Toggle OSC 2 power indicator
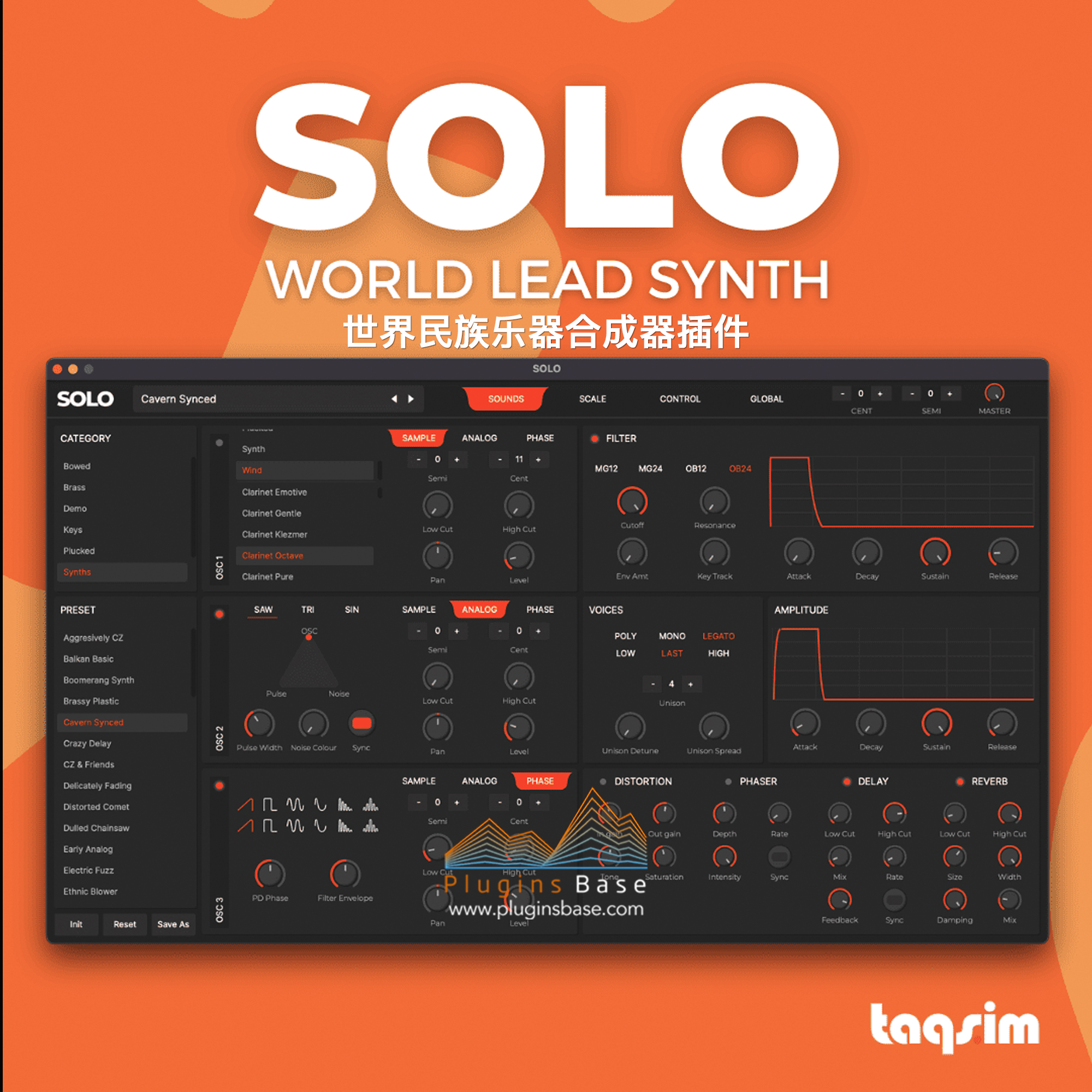Viewport: 1092px width, 1092px height. pyautogui.click(x=219, y=614)
